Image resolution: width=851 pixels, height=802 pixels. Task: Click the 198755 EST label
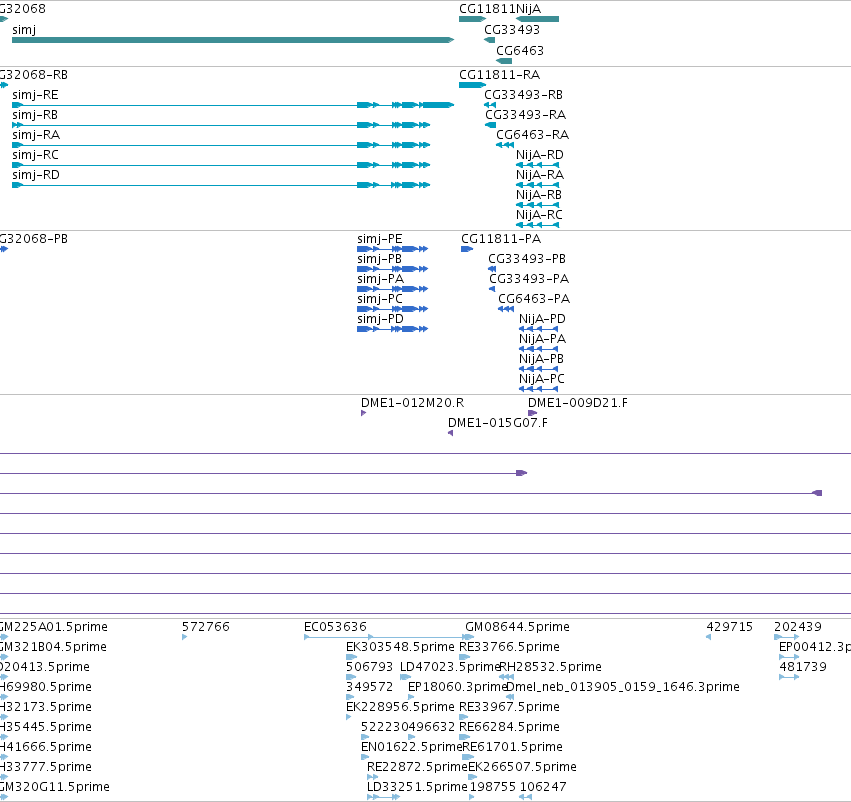coord(493,787)
